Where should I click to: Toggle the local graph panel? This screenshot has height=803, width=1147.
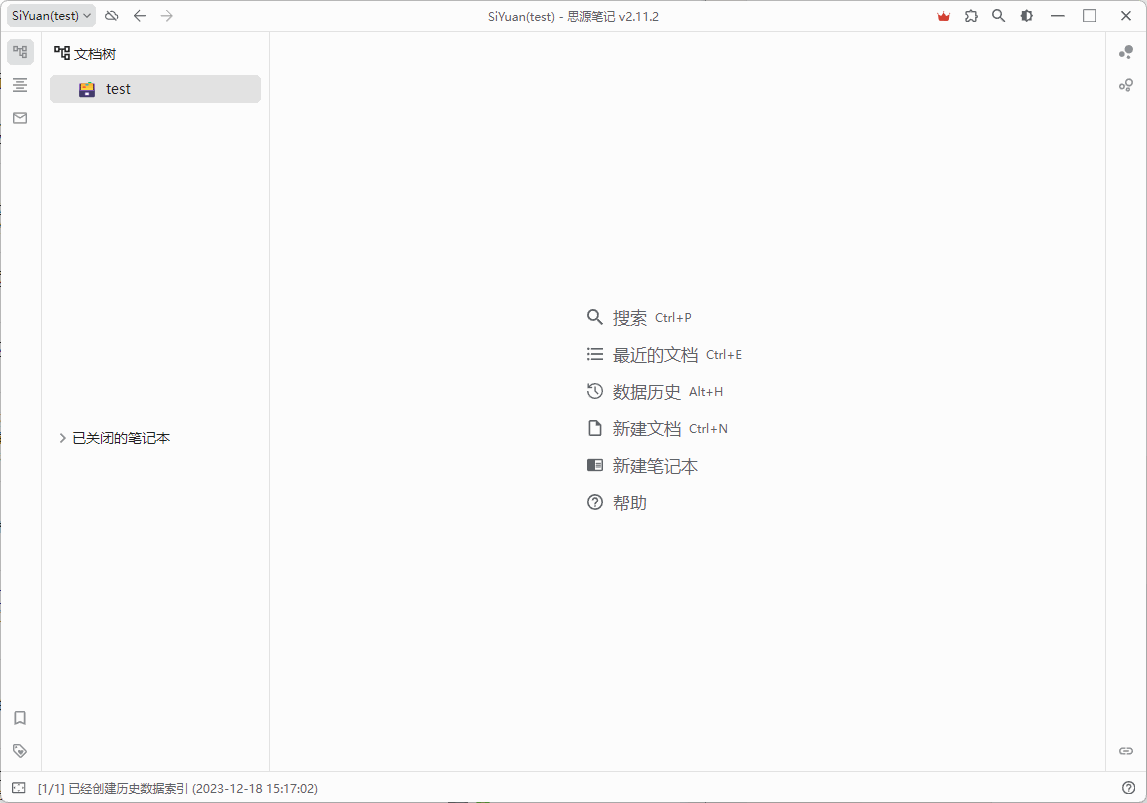[x=1126, y=86]
